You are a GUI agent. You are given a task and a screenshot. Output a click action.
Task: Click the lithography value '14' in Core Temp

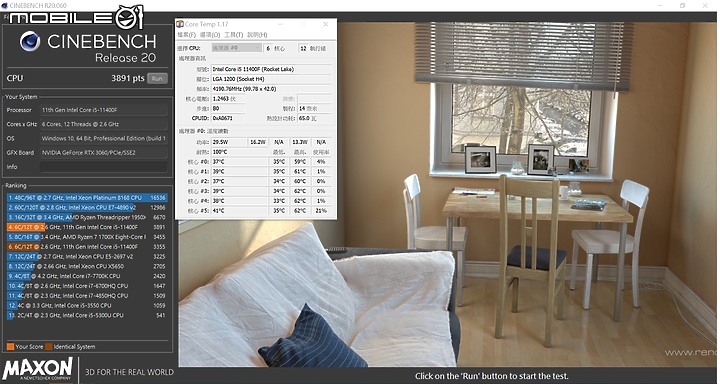click(x=302, y=108)
